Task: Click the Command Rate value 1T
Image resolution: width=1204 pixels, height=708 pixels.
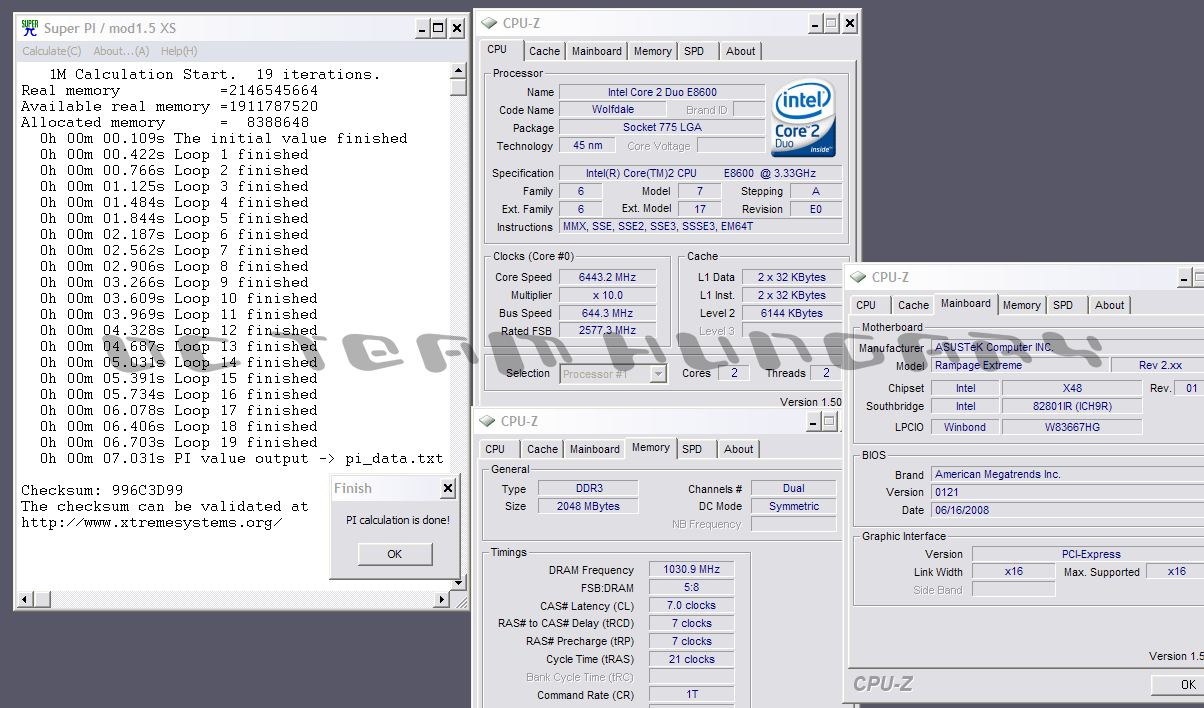Action: coord(692,695)
